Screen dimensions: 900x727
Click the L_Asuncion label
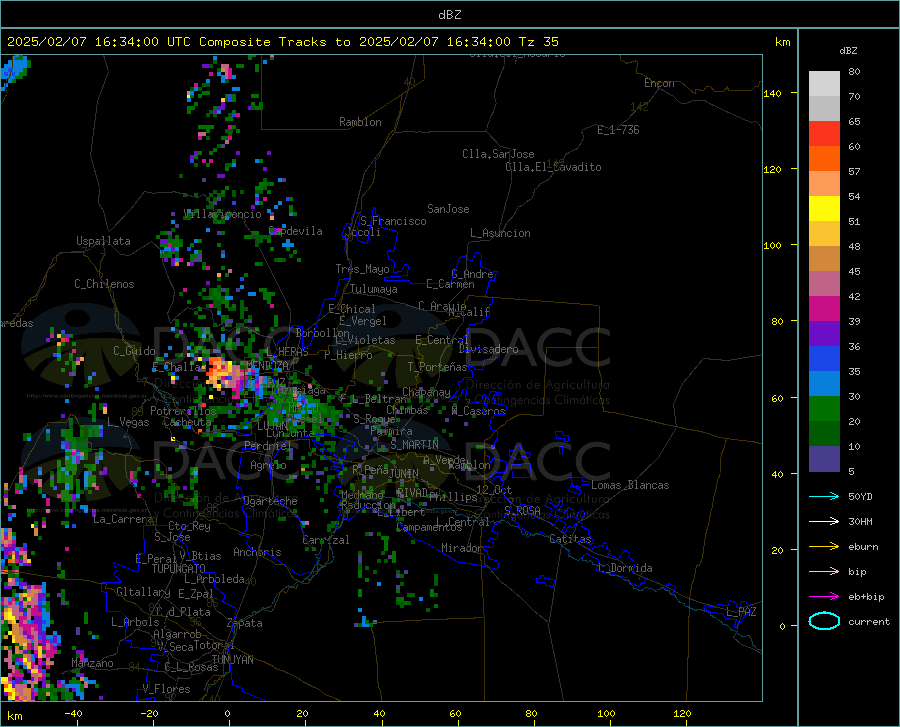(x=500, y=233)
